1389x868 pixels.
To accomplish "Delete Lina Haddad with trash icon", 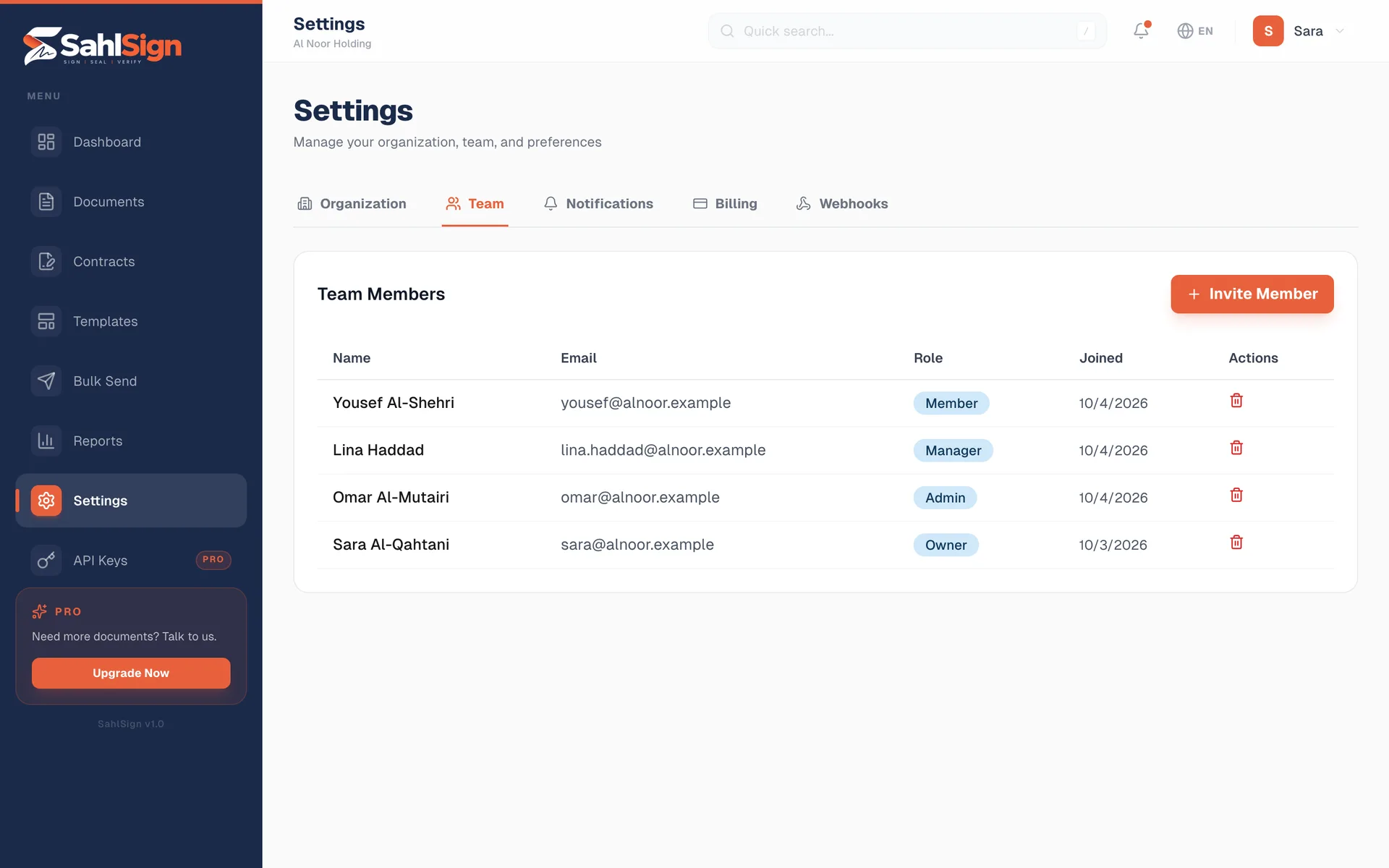I will 1236,448.
